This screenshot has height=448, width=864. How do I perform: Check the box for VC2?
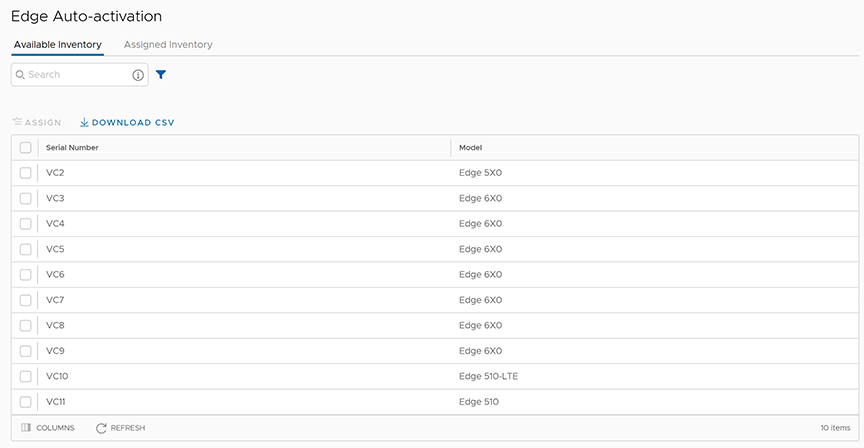tap(26, 173)
